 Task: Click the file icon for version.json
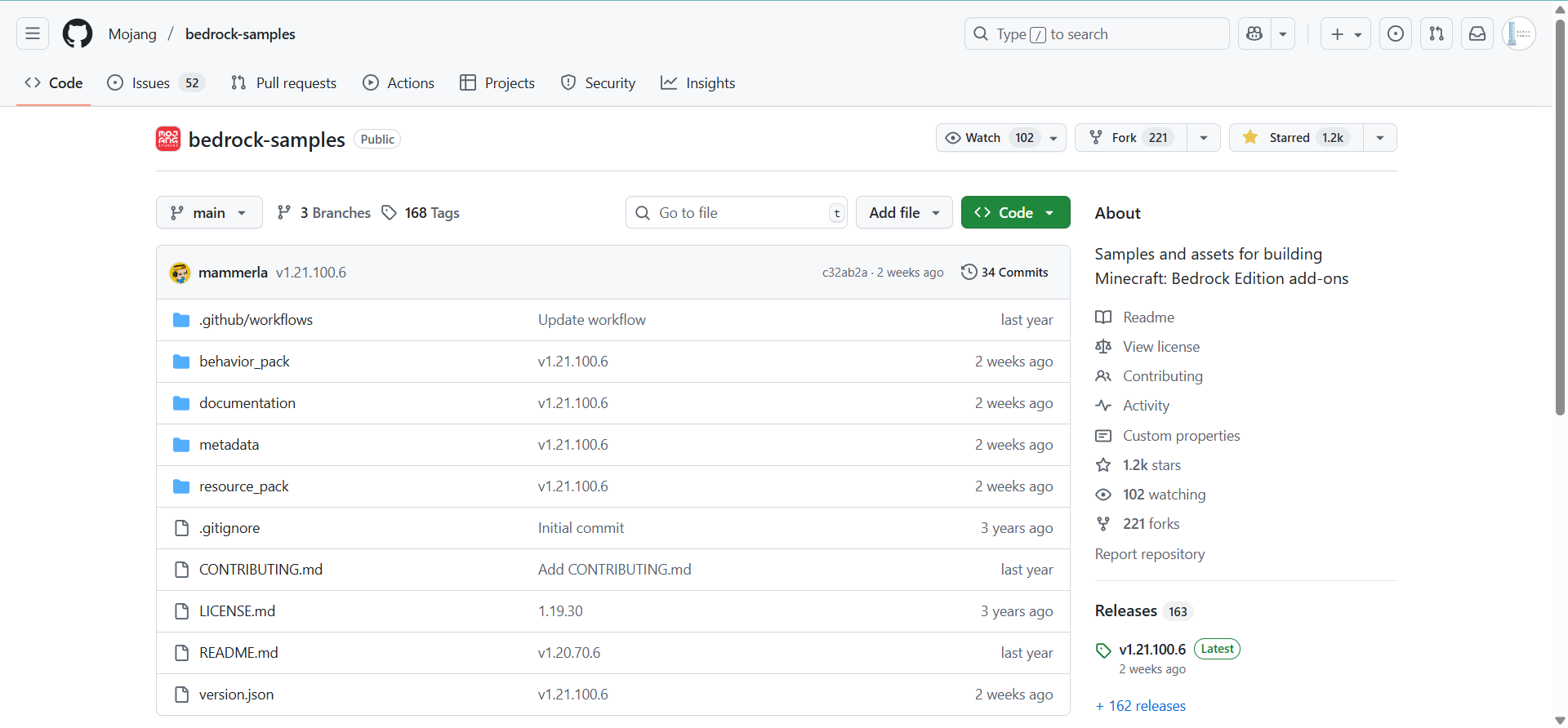pyautogui.click(x=181, y=695)
